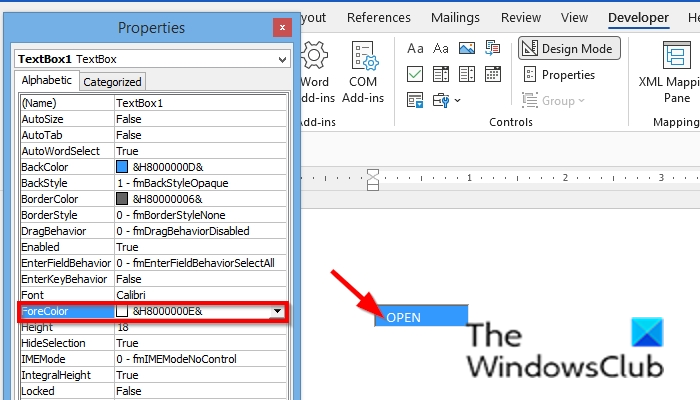This screenshot has height=400, width=700.
Task: Insert Repeating Section Content Control
Action: (415, 100)
